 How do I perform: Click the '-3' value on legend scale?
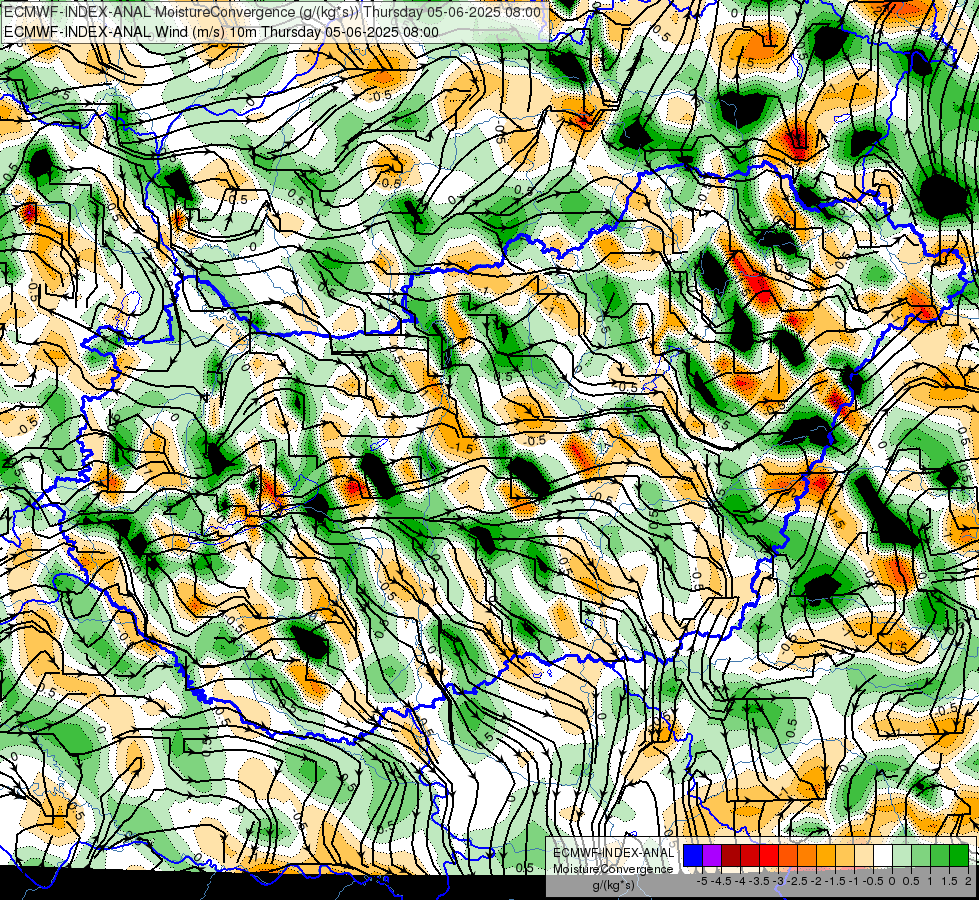tap(779, 881)
